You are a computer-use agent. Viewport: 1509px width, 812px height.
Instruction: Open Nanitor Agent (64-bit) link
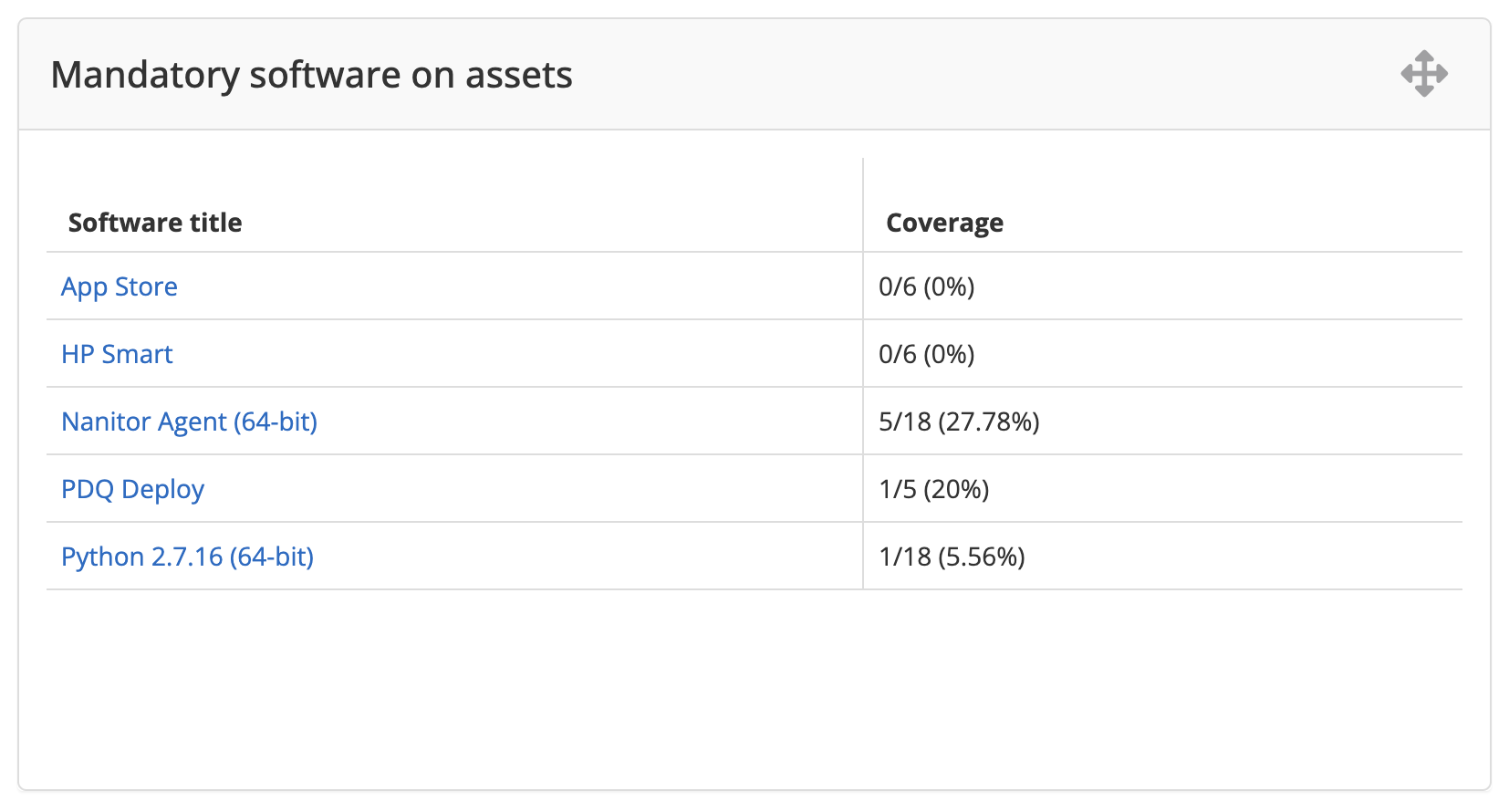(x=189, y=422)
